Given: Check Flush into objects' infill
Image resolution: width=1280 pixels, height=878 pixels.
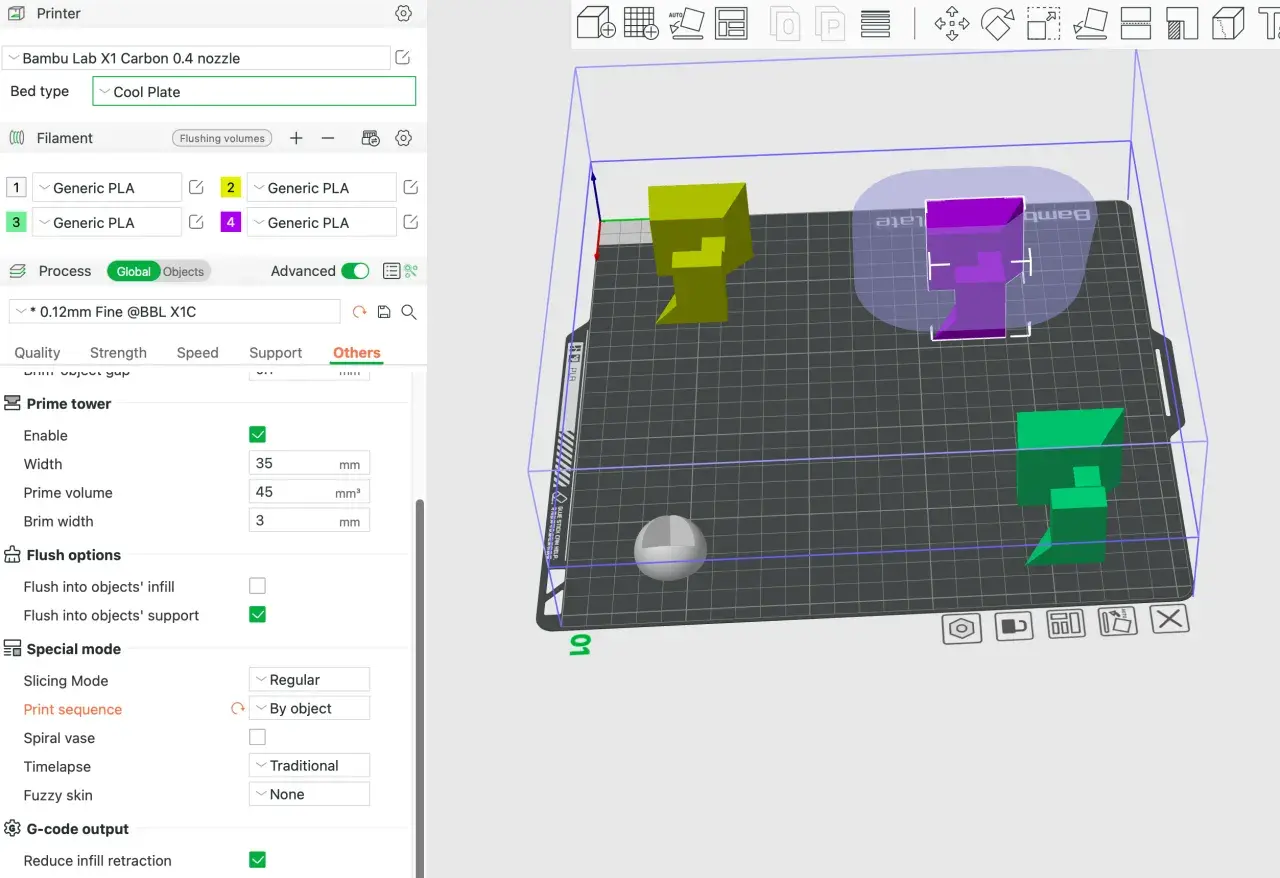Looking at the screenshot, I should click(257, 586).
